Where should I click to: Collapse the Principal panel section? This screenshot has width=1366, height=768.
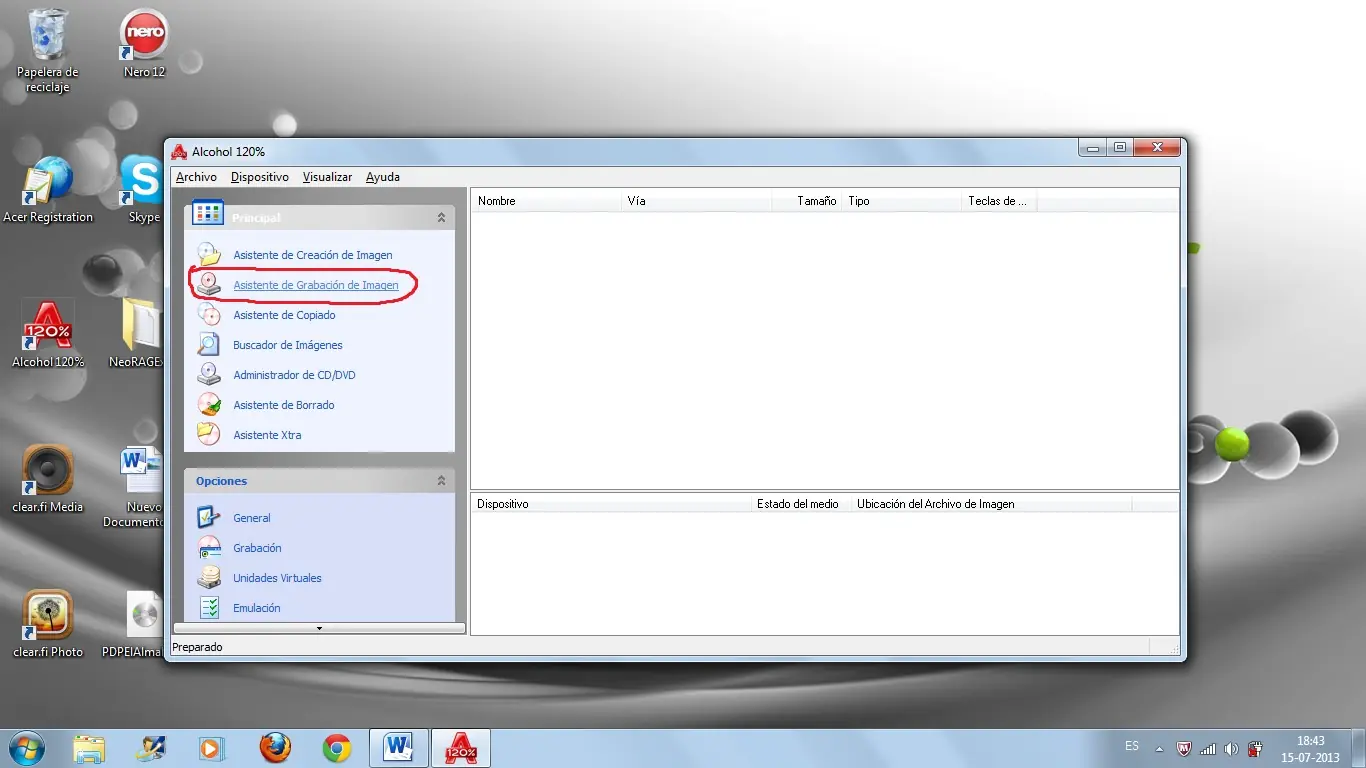tap(441, 217)
